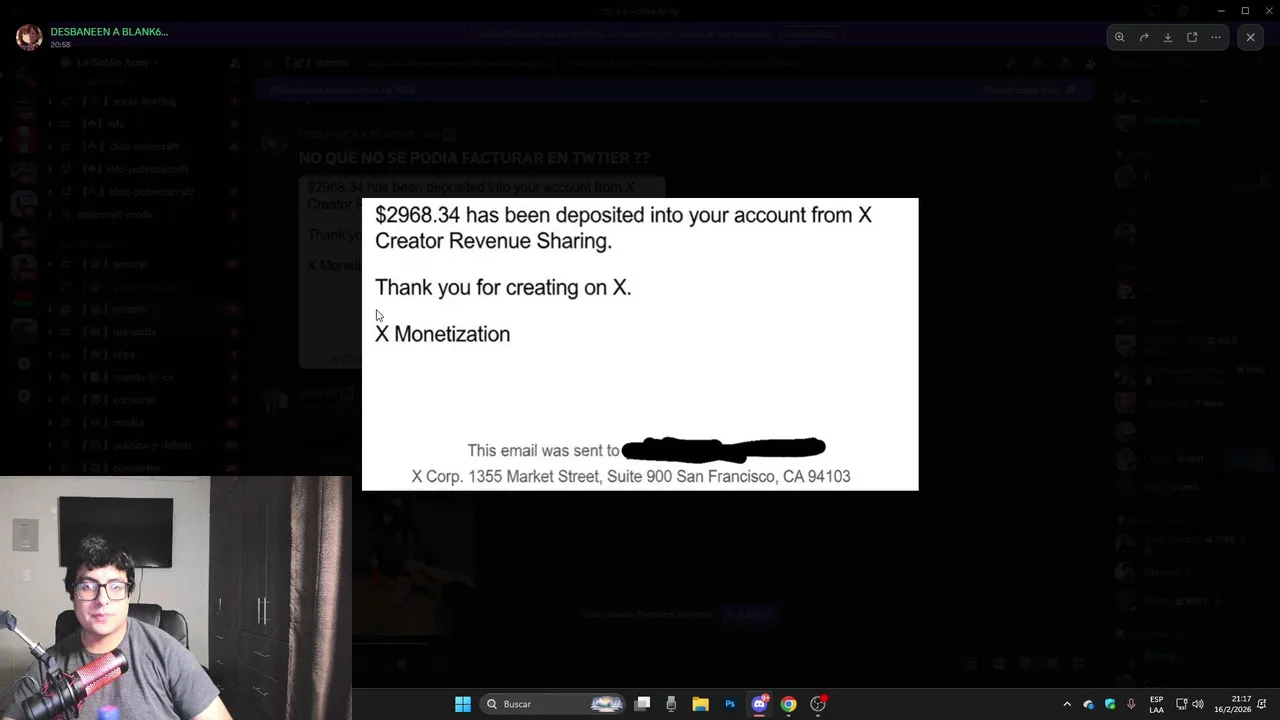This screenshot has height=720, width=1280.
Task: Click the taskbar app icon with red dot
Action: pyautogui.click(x=818, y=704)
